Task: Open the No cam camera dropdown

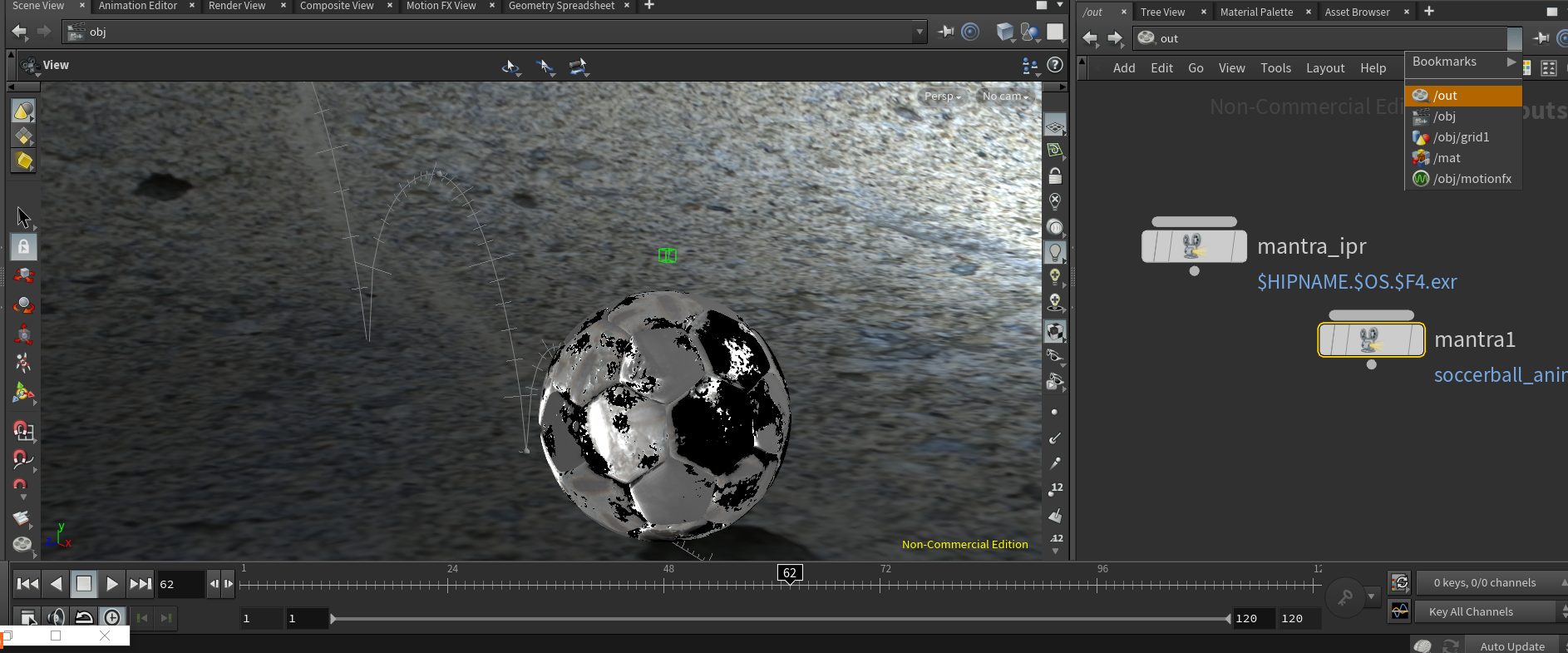Action: tap(1004, 96)
